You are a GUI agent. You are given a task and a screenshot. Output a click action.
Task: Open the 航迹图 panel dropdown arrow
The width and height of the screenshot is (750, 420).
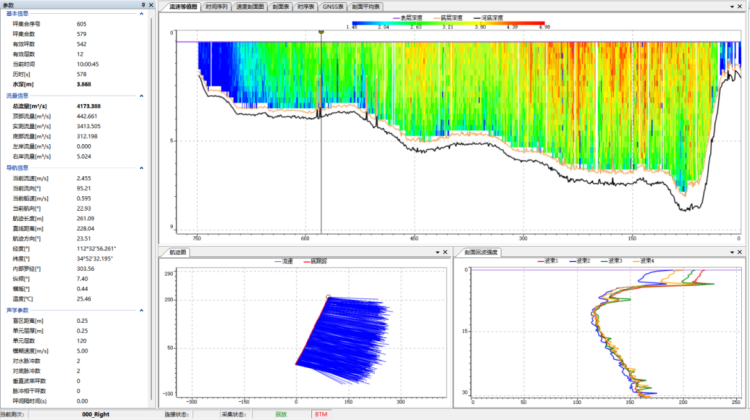[x=437, y=252]
